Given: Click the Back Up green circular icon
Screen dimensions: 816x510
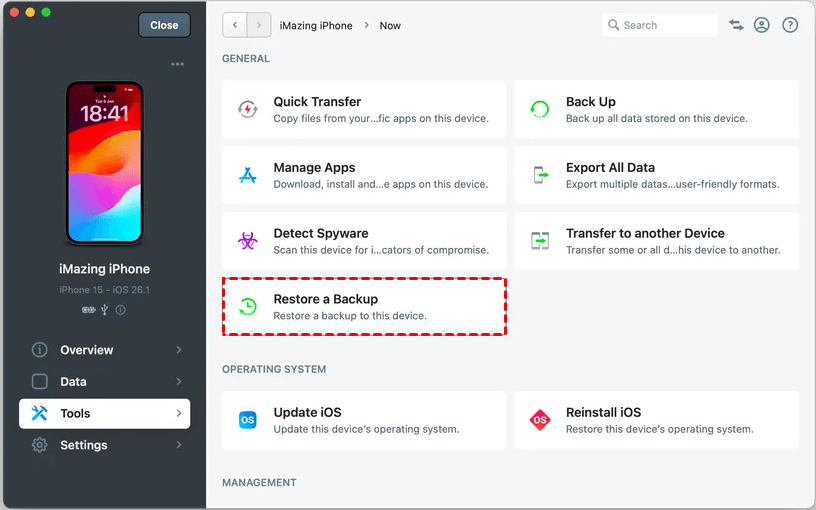Looking at the screenshot, I should click(x=540, y=109).
